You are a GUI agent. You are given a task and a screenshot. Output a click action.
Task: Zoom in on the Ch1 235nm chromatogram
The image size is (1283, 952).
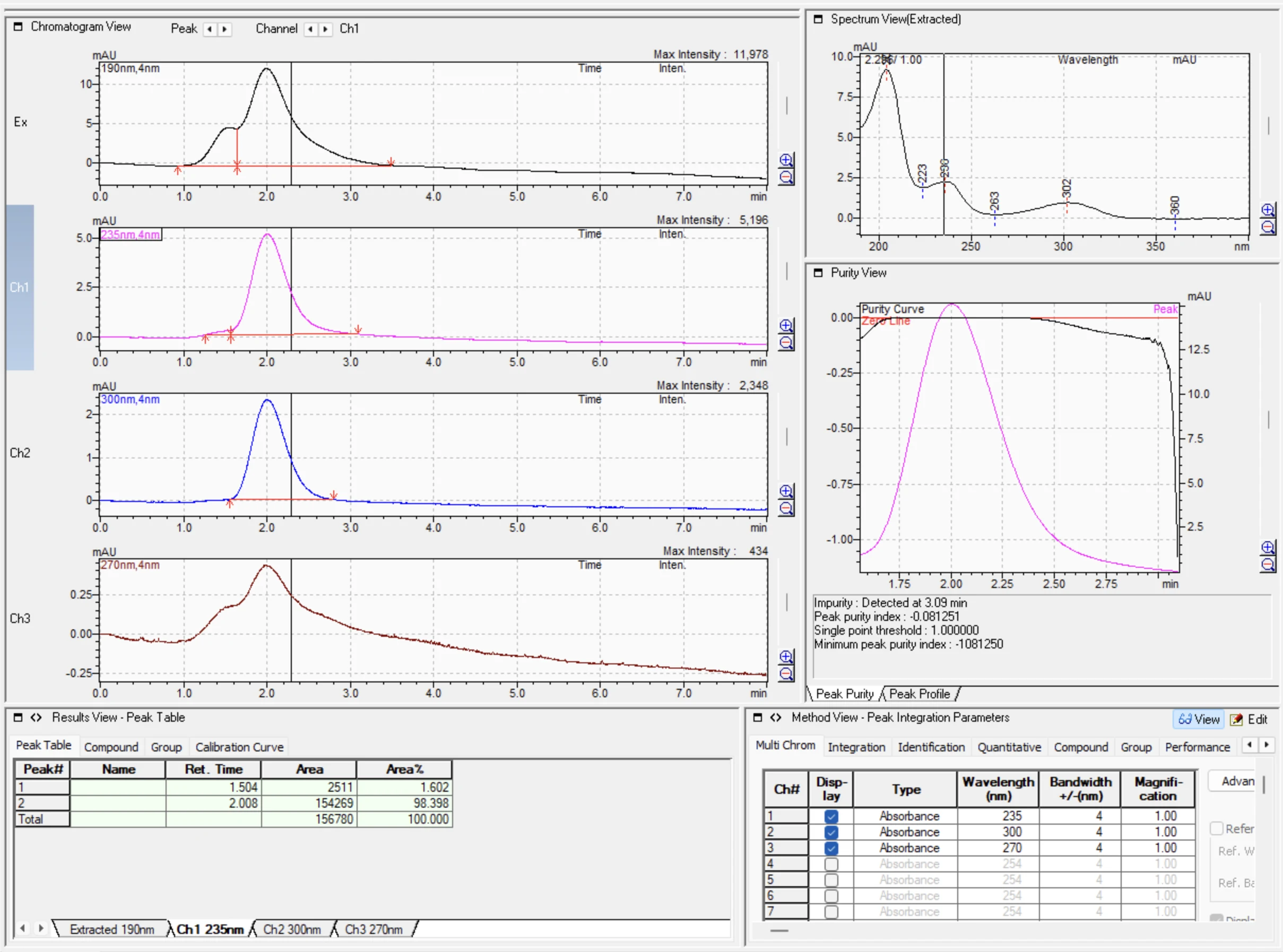click(x=786, y=326)
